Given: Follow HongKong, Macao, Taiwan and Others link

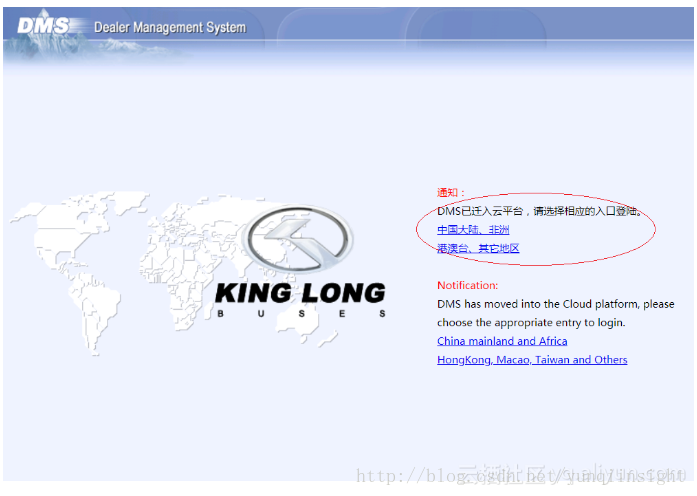Looking at the screenshot, I should click(x=532, y=360).
